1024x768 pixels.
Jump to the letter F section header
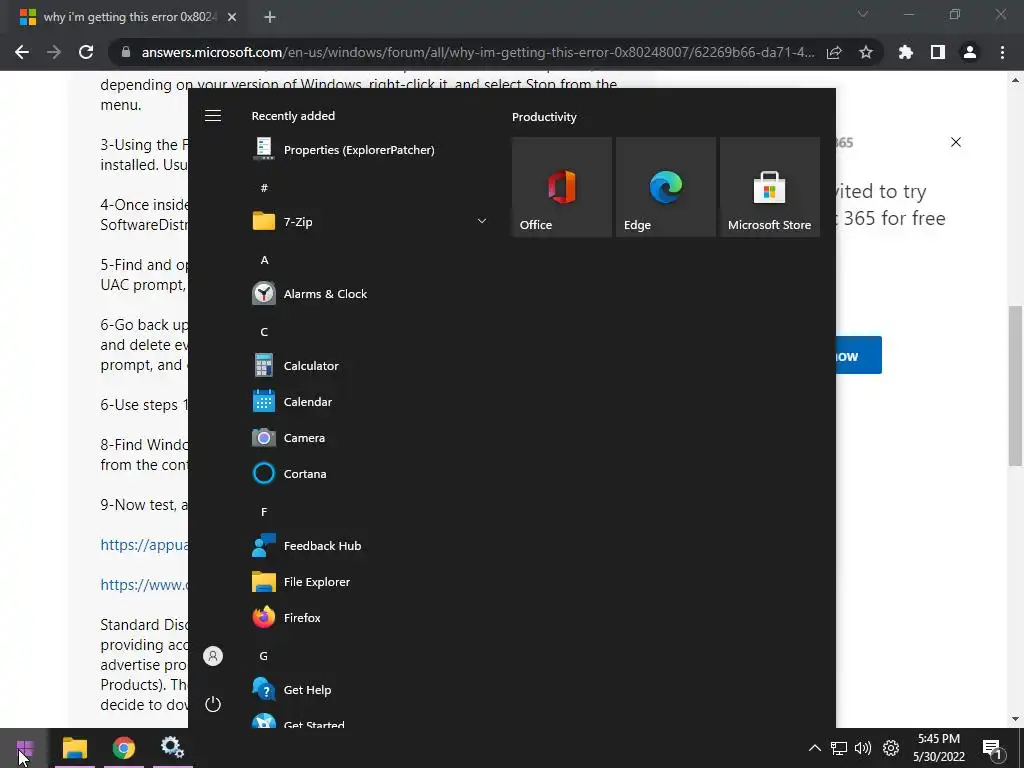(264, 512)
